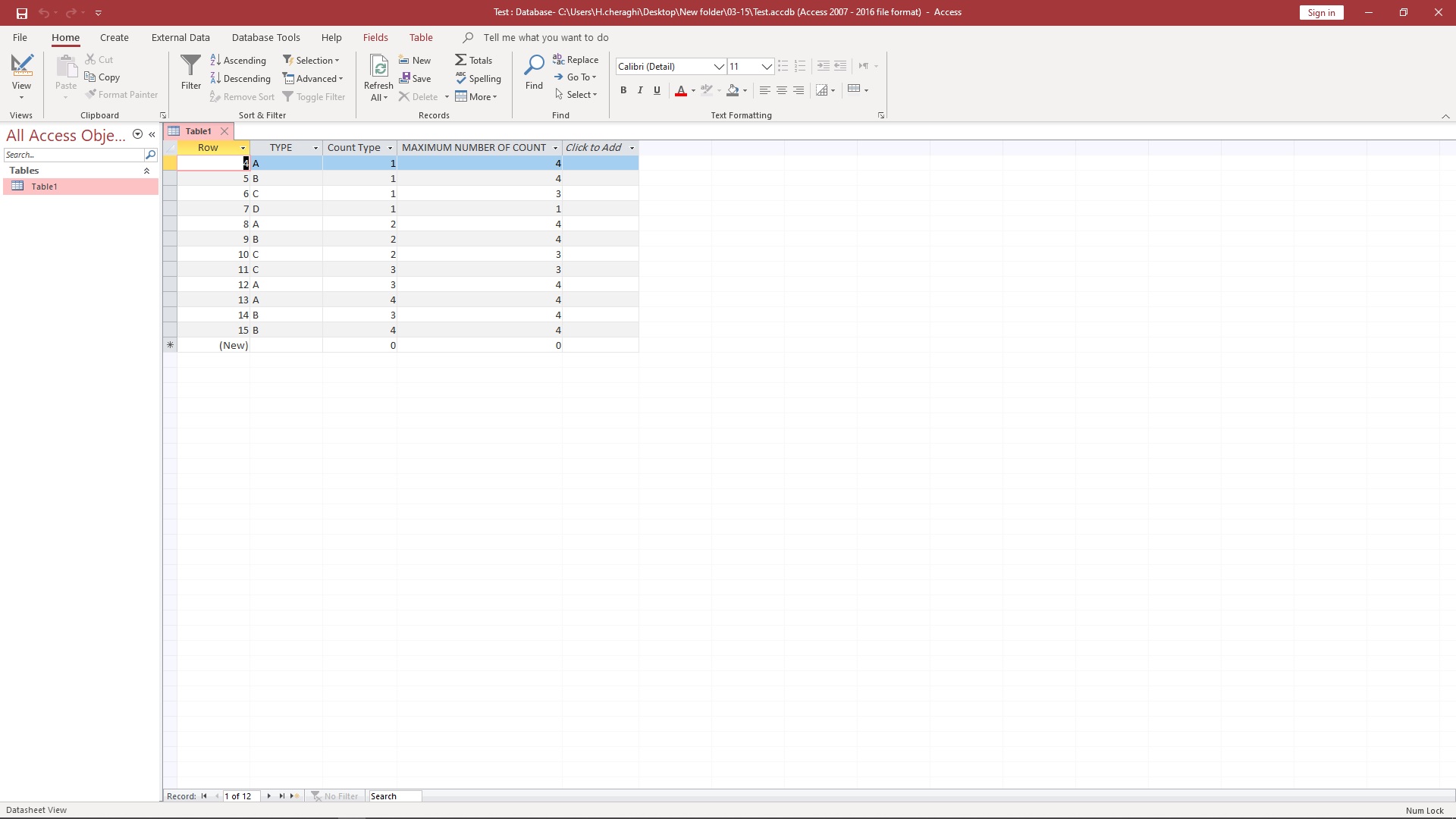This screenshot has height=819, width=1456.
Task: Open the TYPE column dropdown arrow
Action: click(x=315, y=148)
